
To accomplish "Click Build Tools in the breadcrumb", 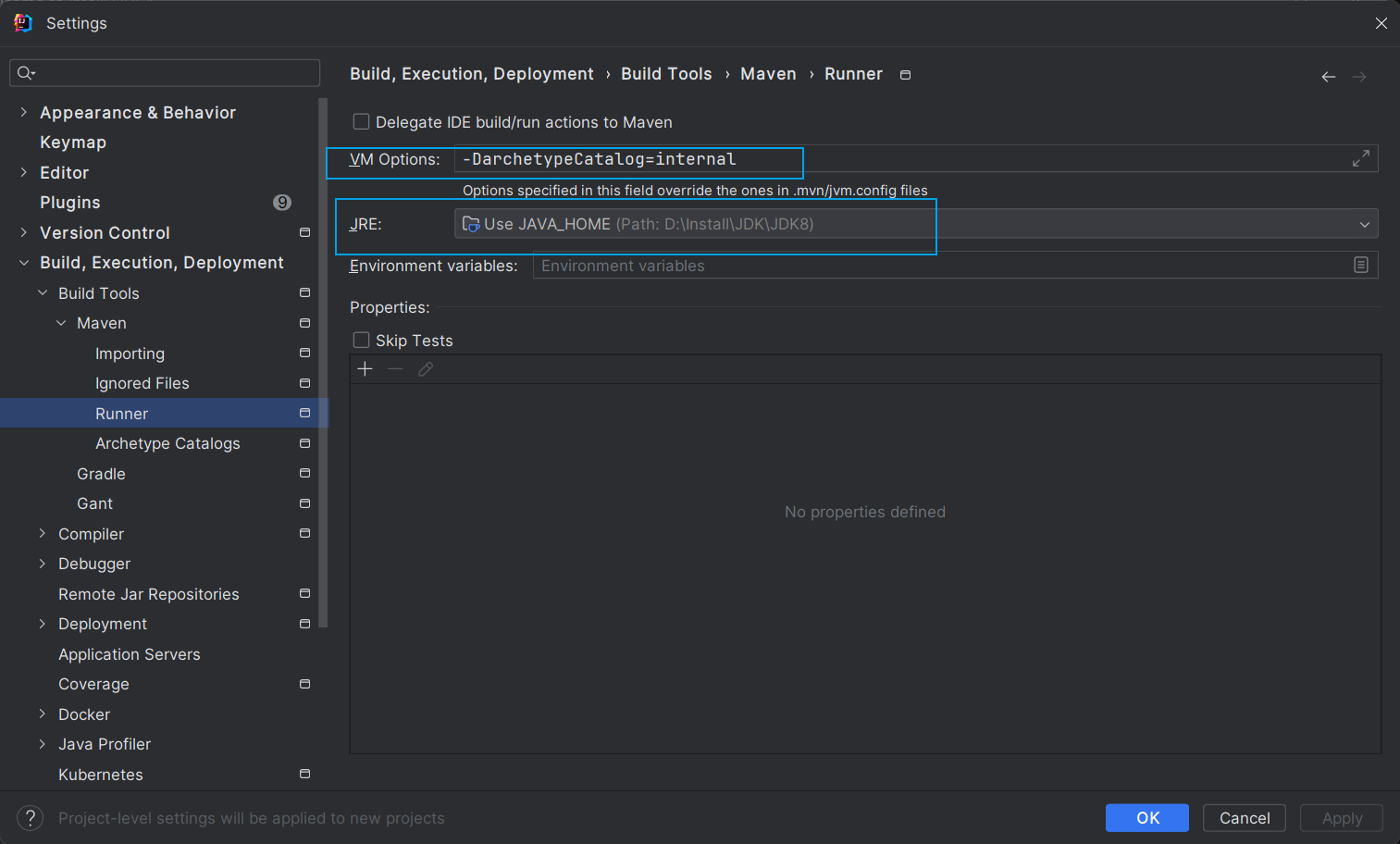I will (x=666, y=74).
